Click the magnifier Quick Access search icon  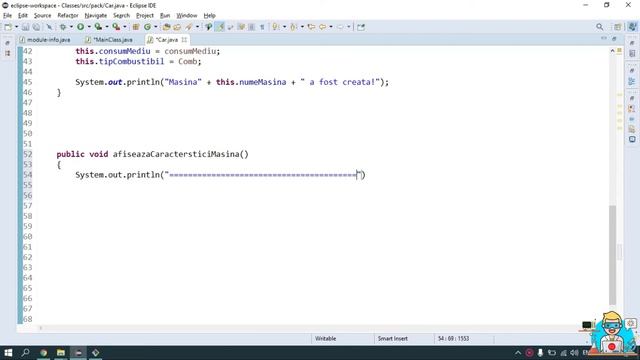599,27
